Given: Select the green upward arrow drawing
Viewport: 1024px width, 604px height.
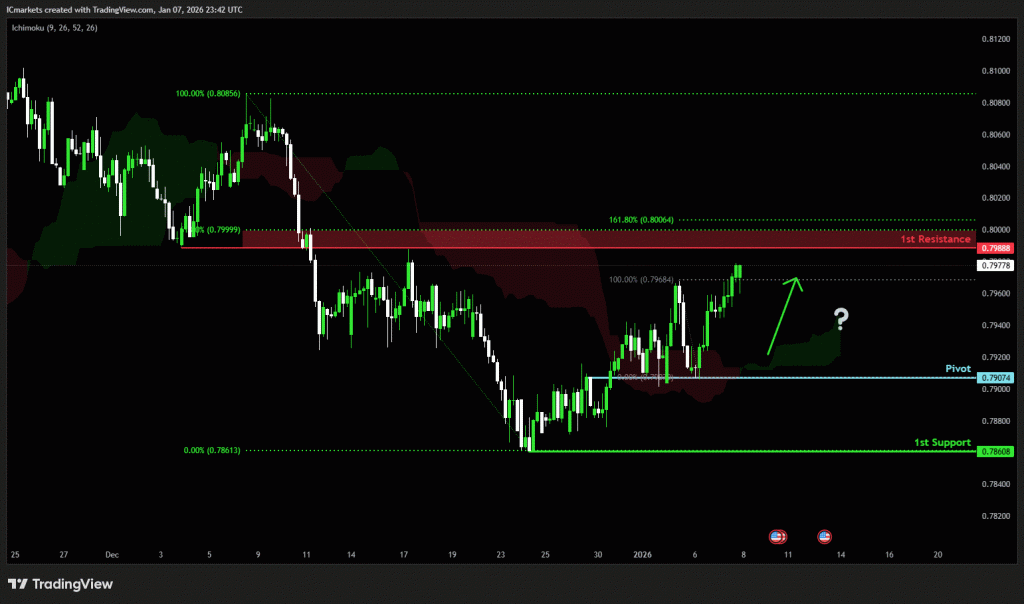Looking at the screenshot, I should 784,315.
